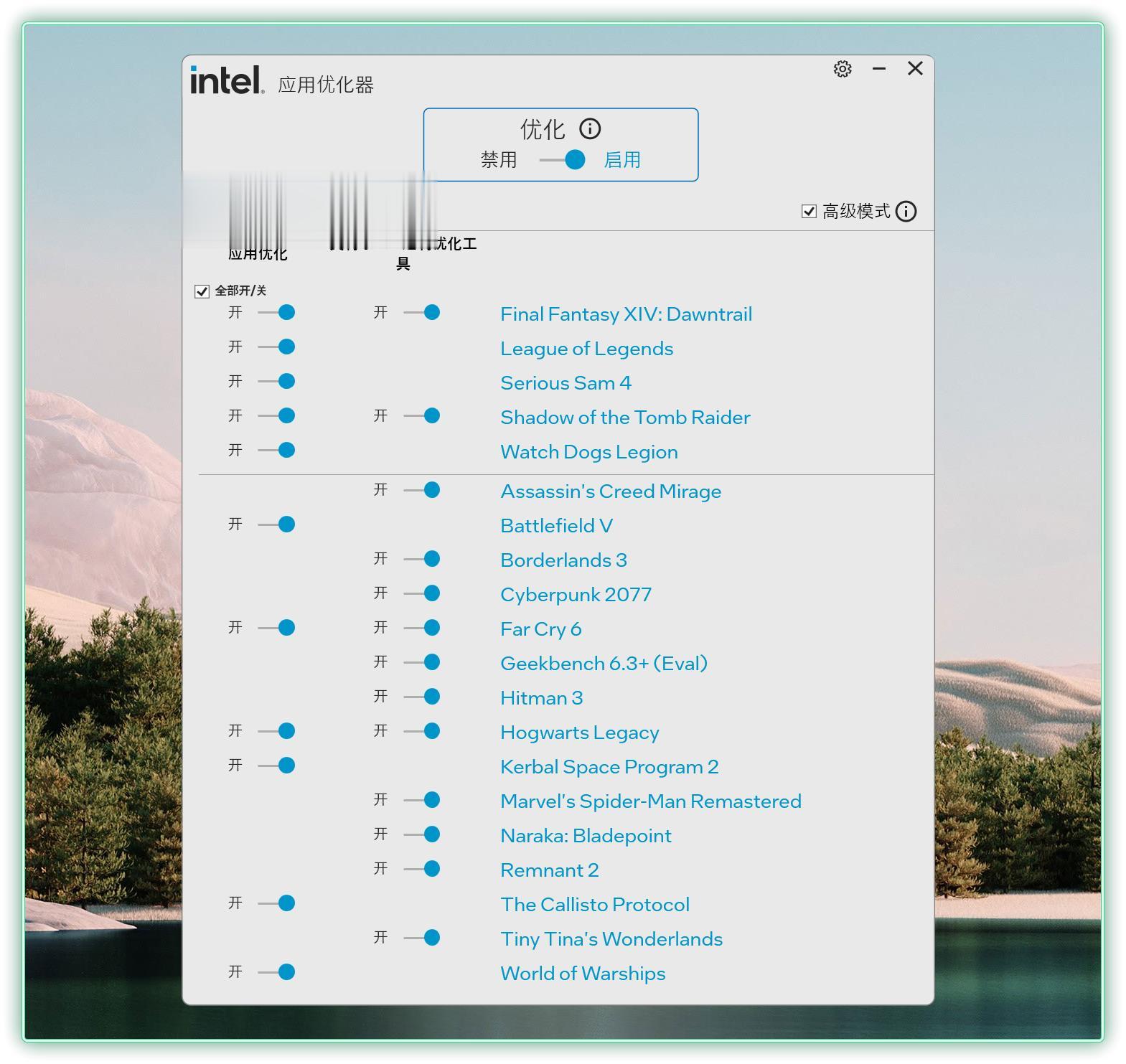
Task: Toggle Tiny Tina's Wonderlands switch
Action: pos(422,938)
